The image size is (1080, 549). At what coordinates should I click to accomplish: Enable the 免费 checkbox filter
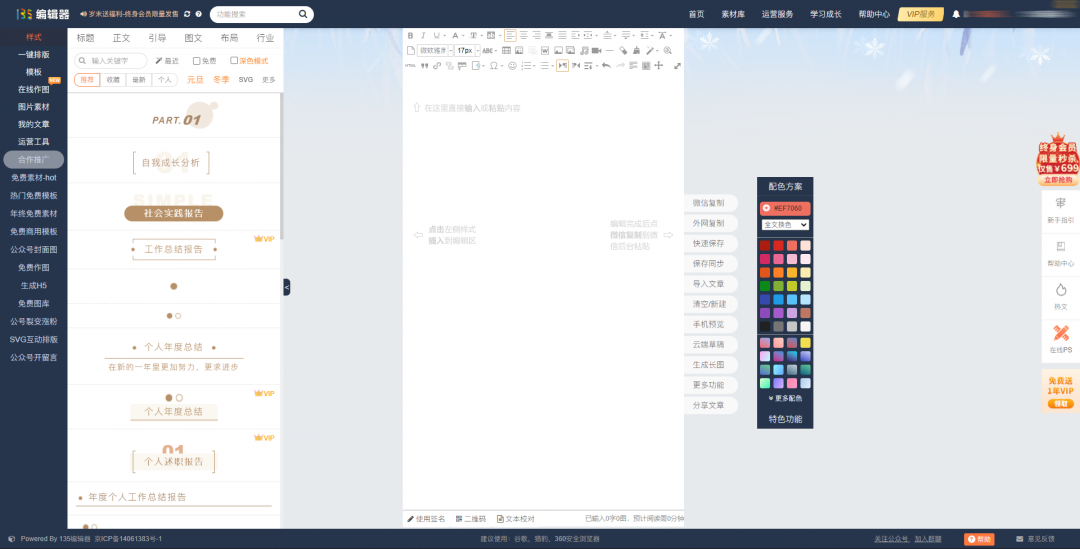click(x=197, y=61)
